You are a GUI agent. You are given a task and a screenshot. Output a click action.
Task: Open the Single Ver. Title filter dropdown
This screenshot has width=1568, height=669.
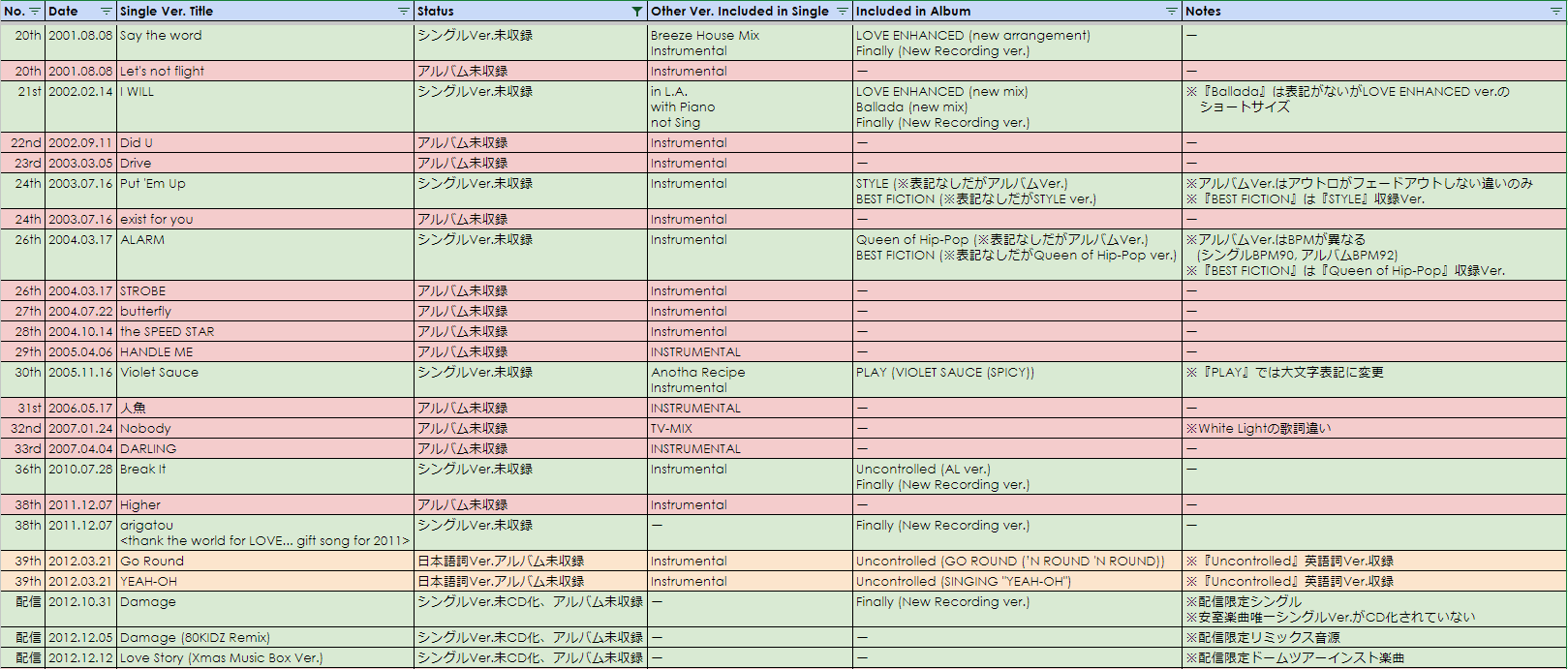coord(404,12)
